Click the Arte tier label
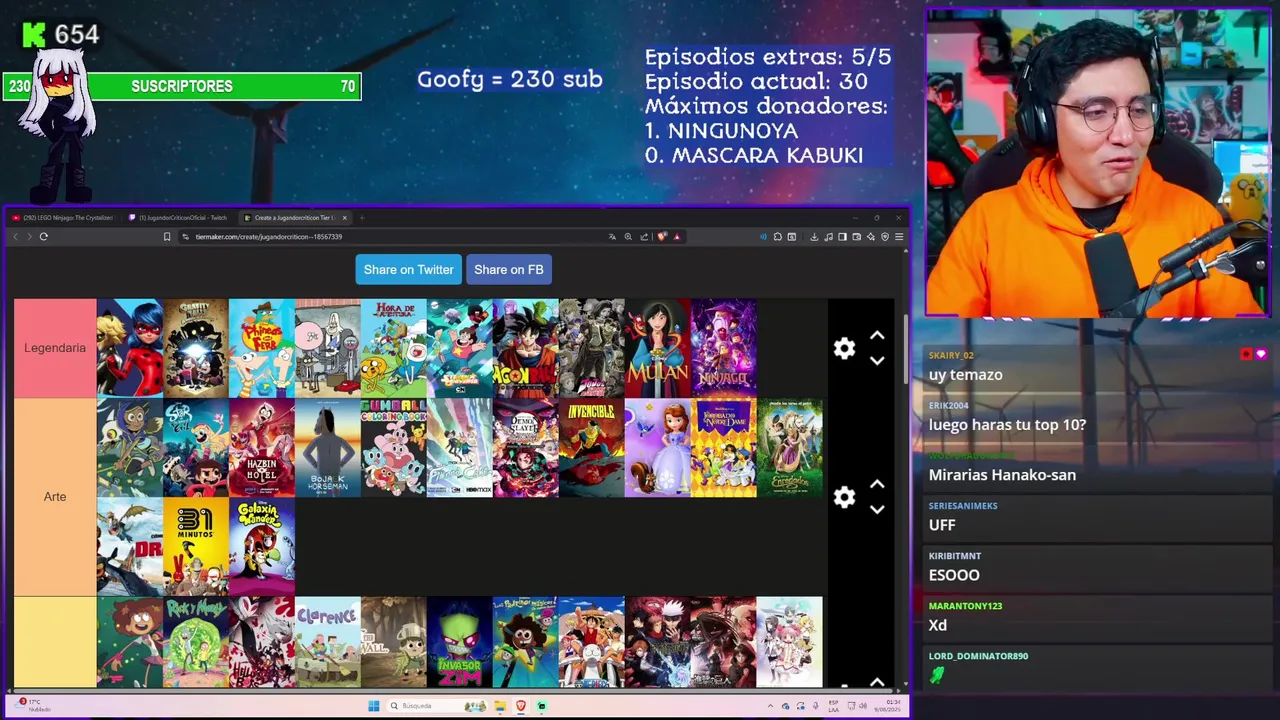Viewport: 1280px width, 720px height. coord(55,497)
